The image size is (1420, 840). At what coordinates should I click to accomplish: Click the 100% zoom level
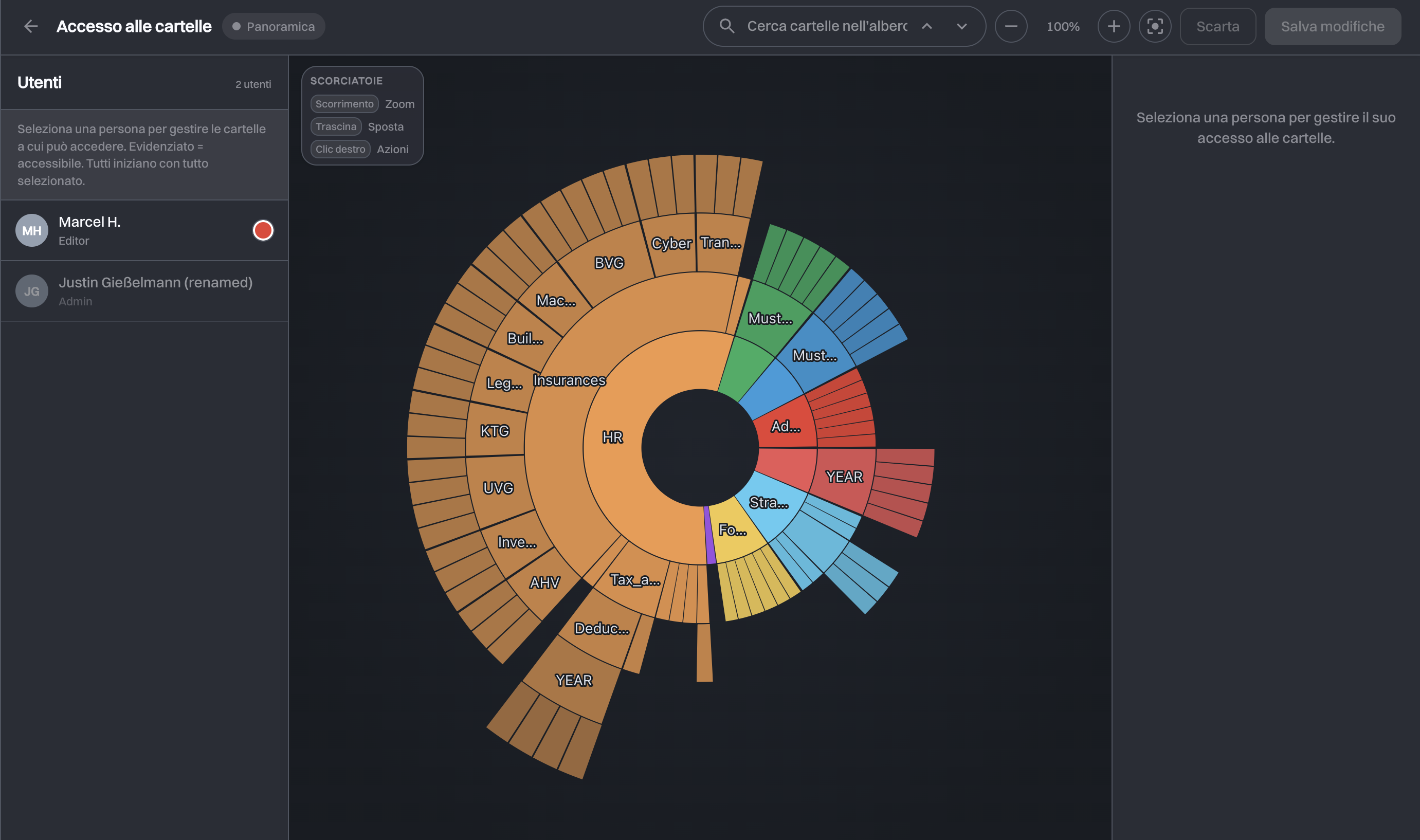[1062, 26]
